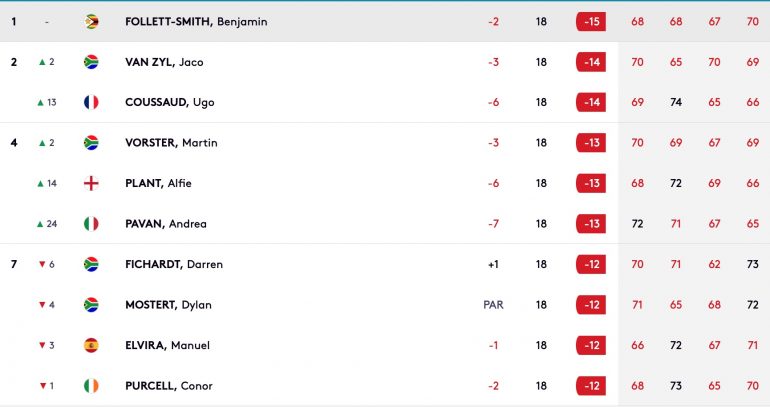This screenshot has width=770, height=407.
Task: Click France flag next to Coussaud
Action: coord(91,102)
